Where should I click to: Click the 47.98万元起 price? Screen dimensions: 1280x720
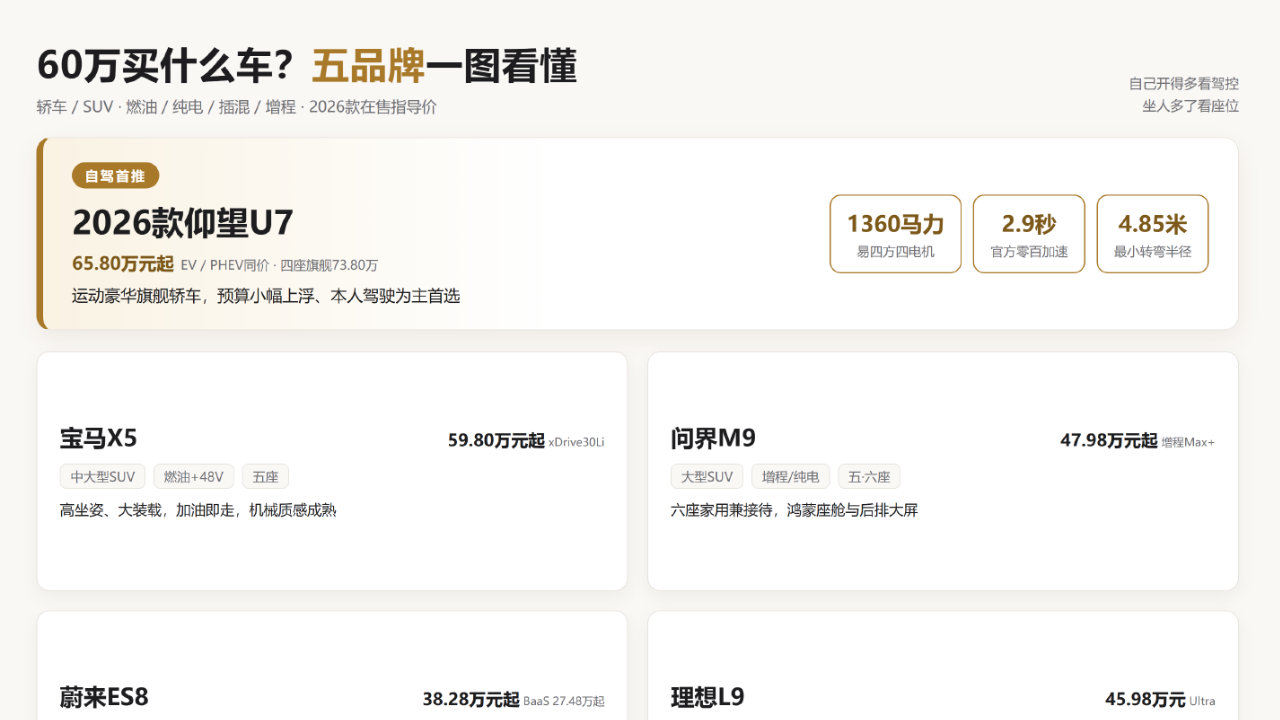coord(1109,440)
